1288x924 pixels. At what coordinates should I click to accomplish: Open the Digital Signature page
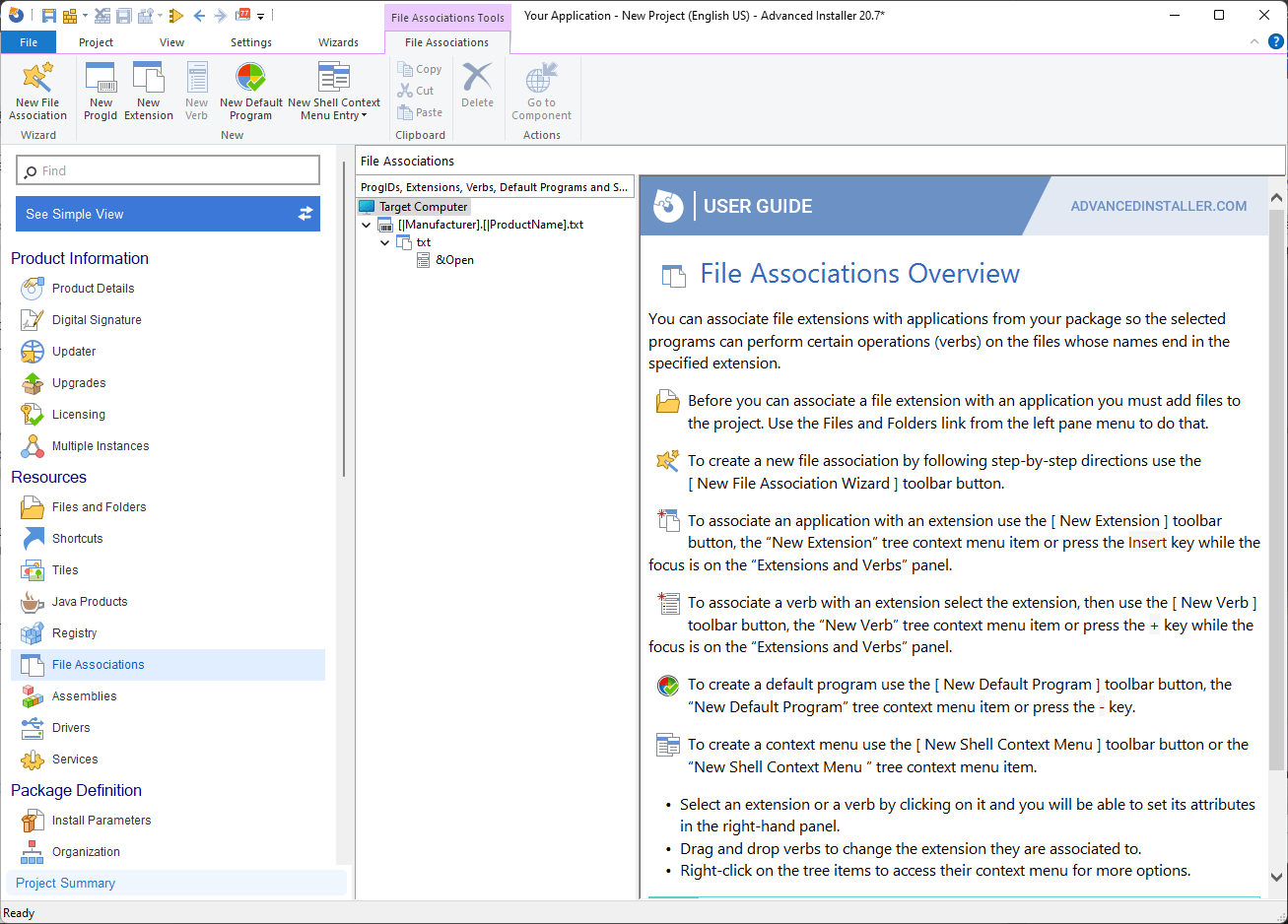[x=97, y=320]
